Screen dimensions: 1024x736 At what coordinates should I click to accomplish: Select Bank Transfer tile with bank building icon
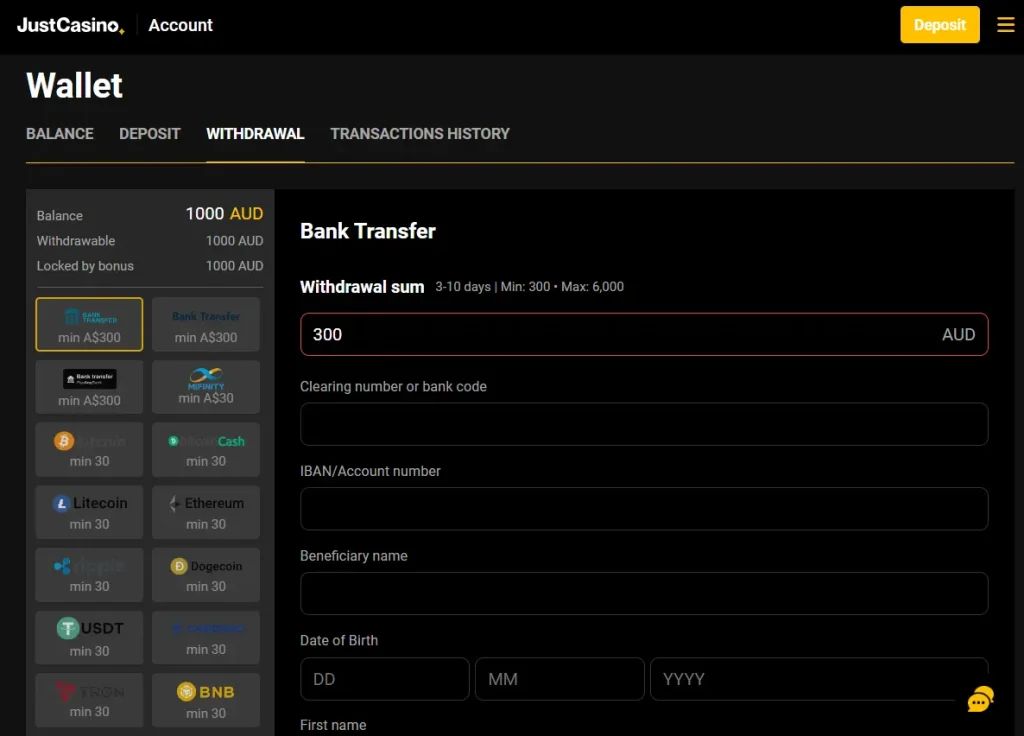tap(89, 325)
